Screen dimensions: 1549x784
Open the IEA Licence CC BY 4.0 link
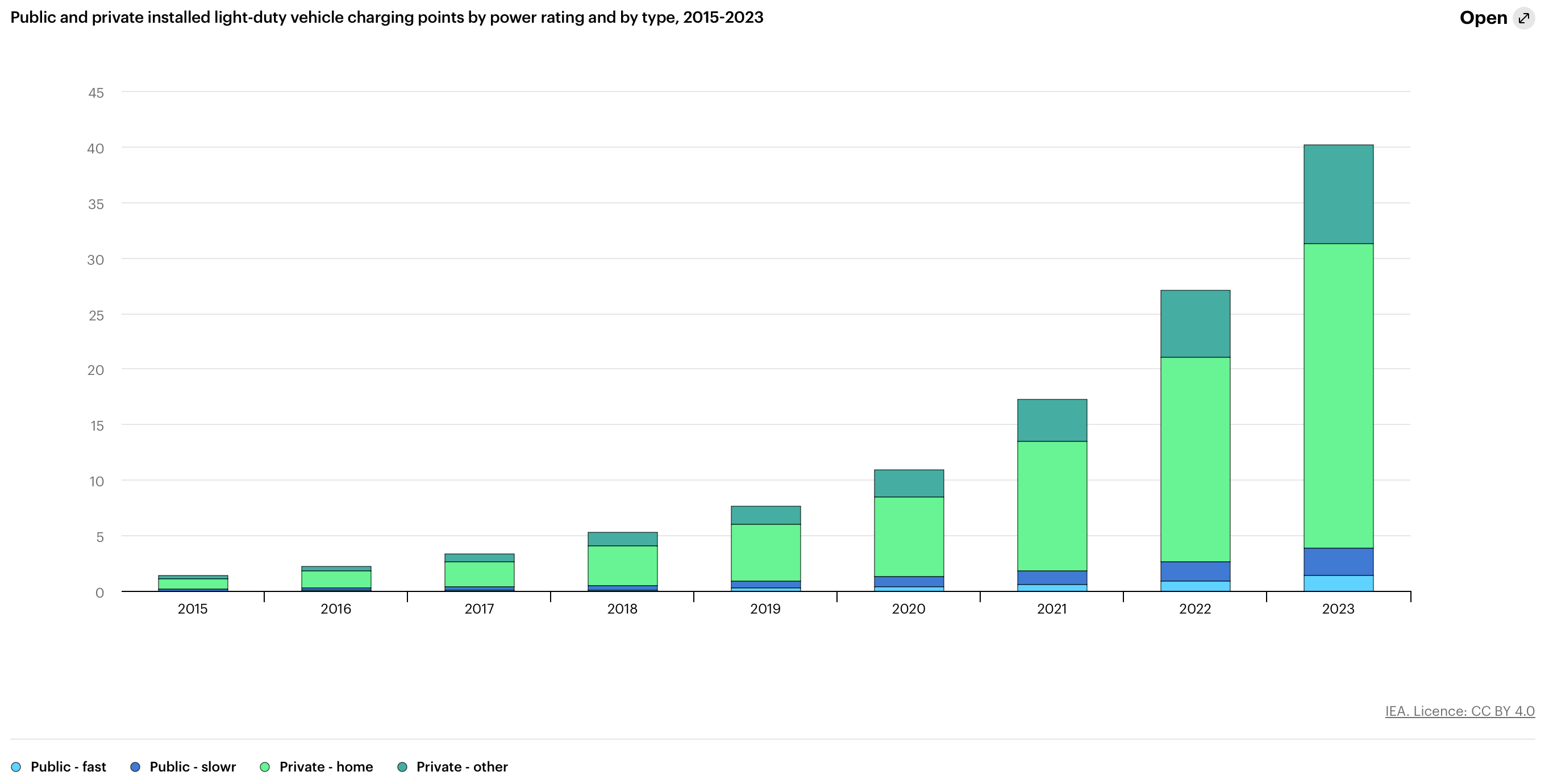tap(1459, 711)
